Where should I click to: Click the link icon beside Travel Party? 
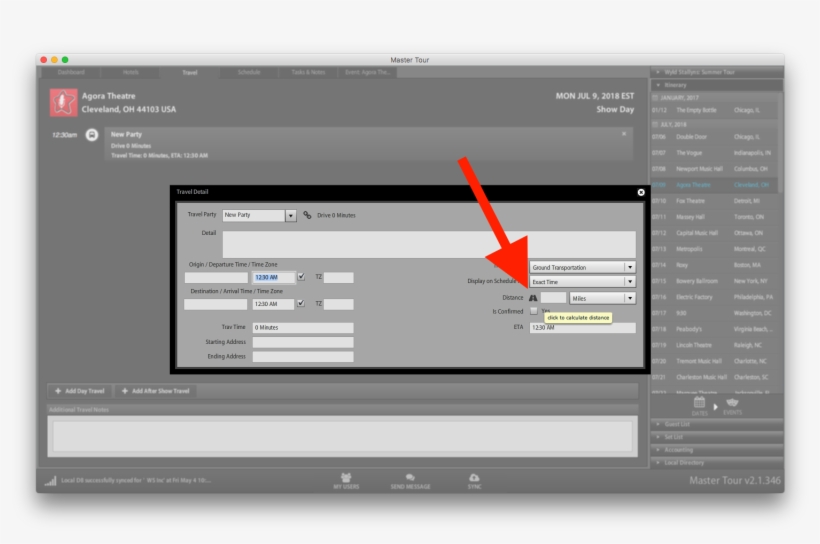click(307, 215)
